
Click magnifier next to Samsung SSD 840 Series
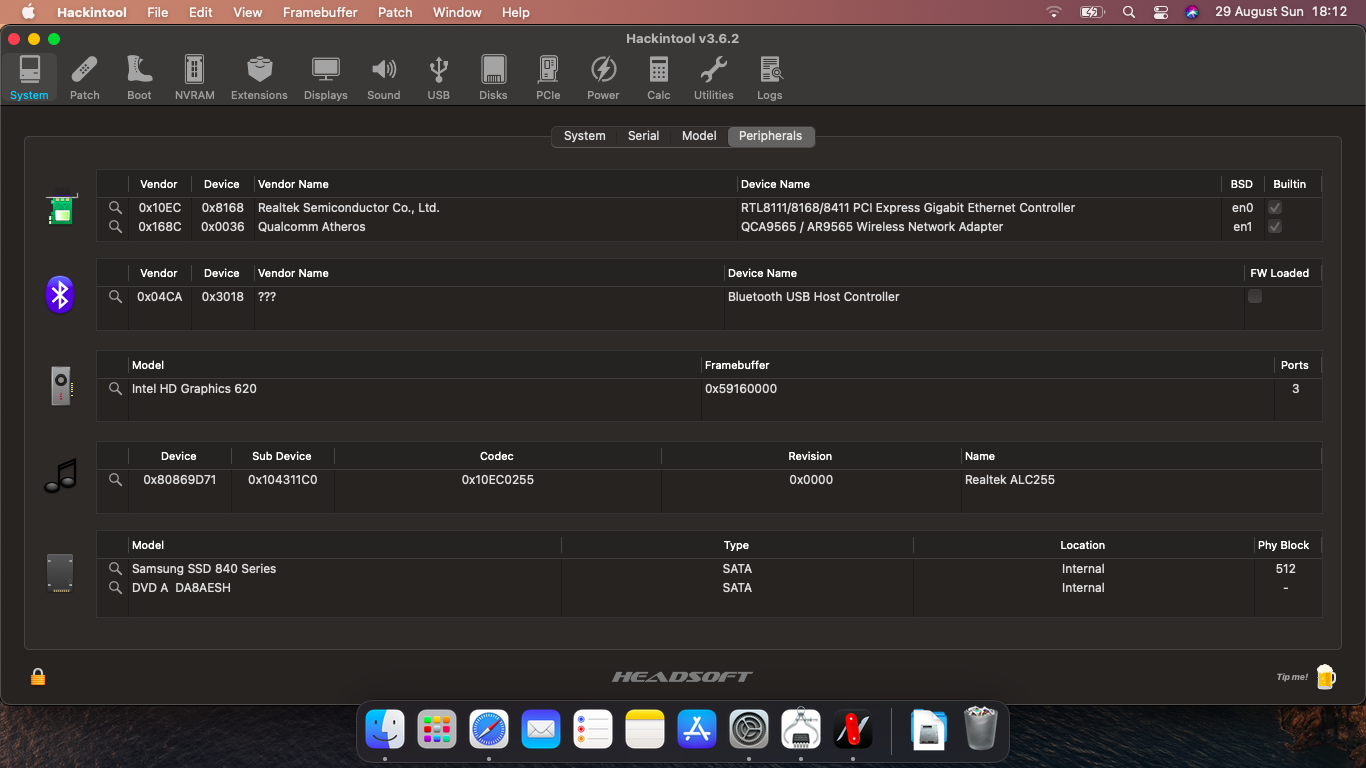pos(116,569)
